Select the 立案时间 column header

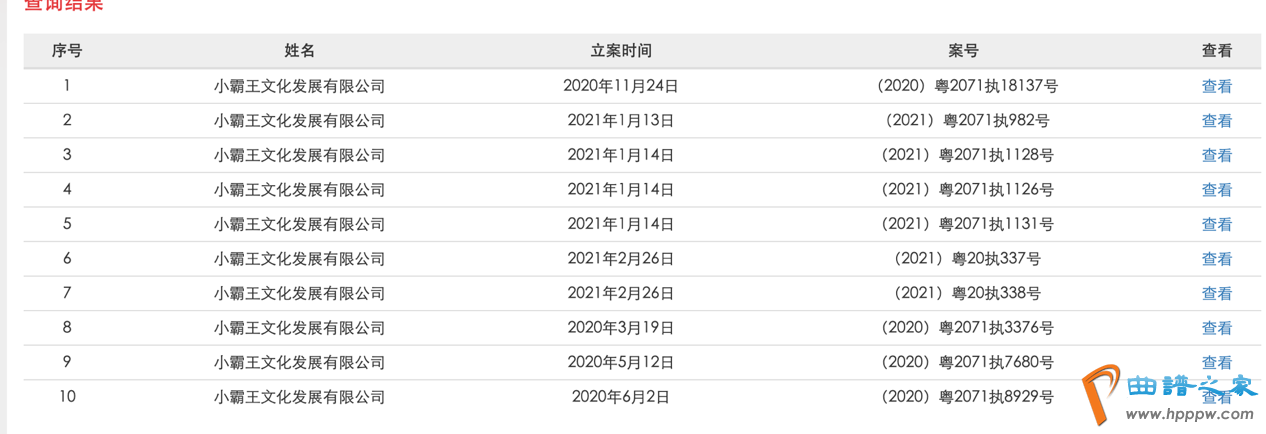point(621,51)
